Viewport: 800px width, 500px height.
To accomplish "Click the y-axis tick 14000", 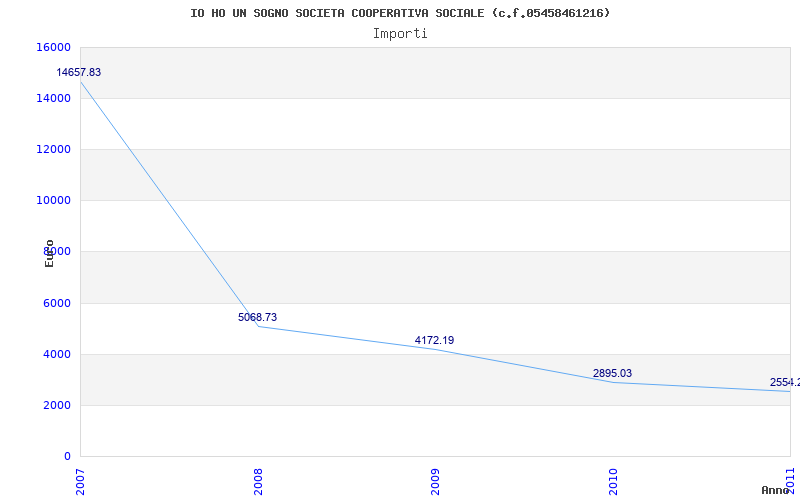I will click(53, 98).
